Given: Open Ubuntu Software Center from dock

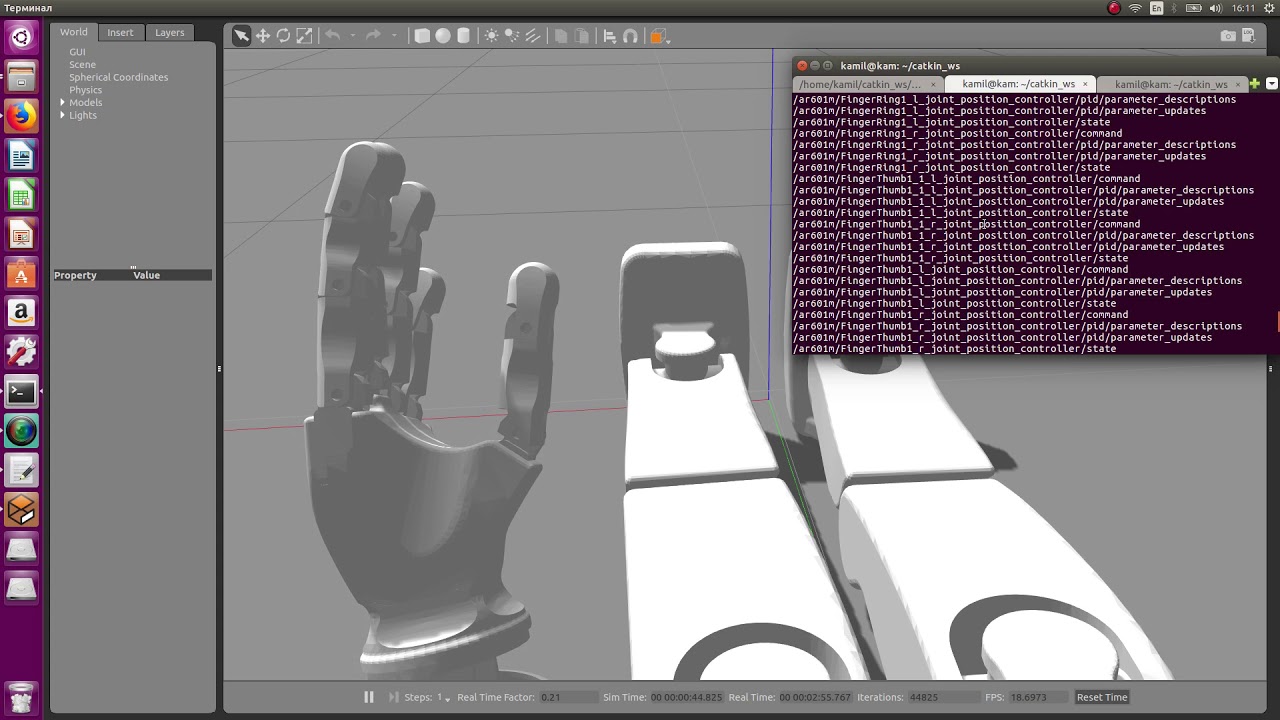Looking at the screenshot, I should (x=21, y=273).
